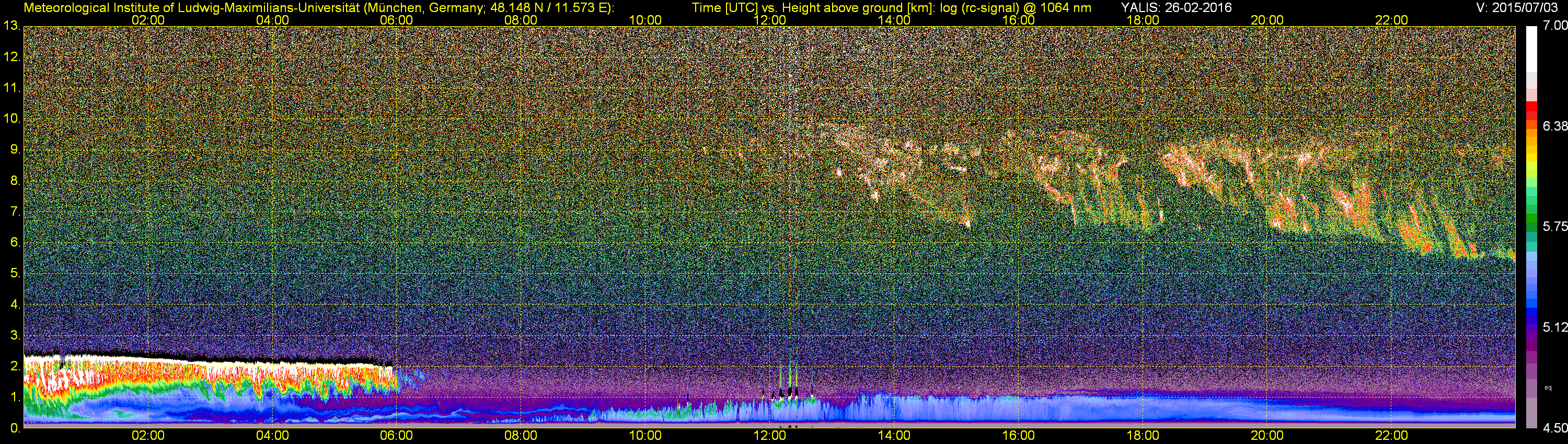Click the '14:00' label on the top time axis
The width and height of the screenshot is (1568, 444).
coord(894,20)
